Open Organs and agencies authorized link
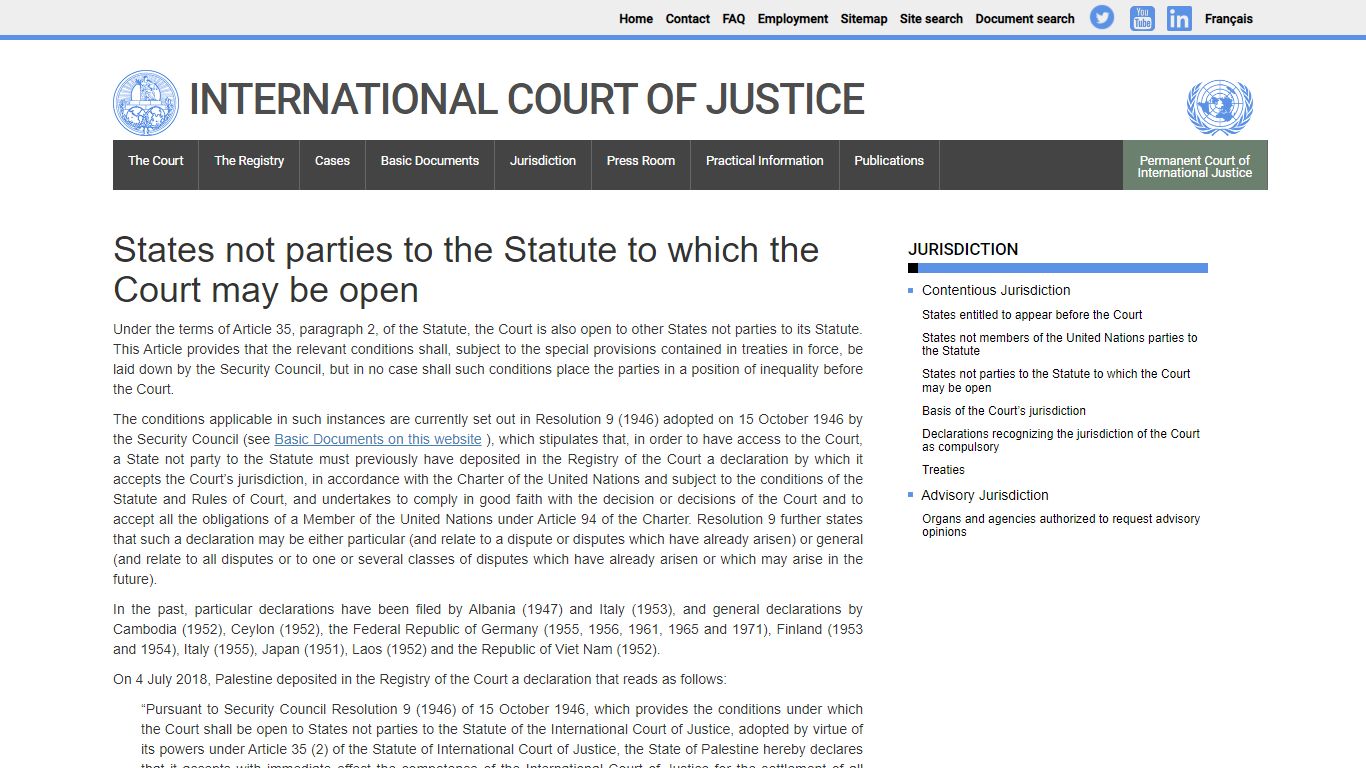 tap(1061, 525)
